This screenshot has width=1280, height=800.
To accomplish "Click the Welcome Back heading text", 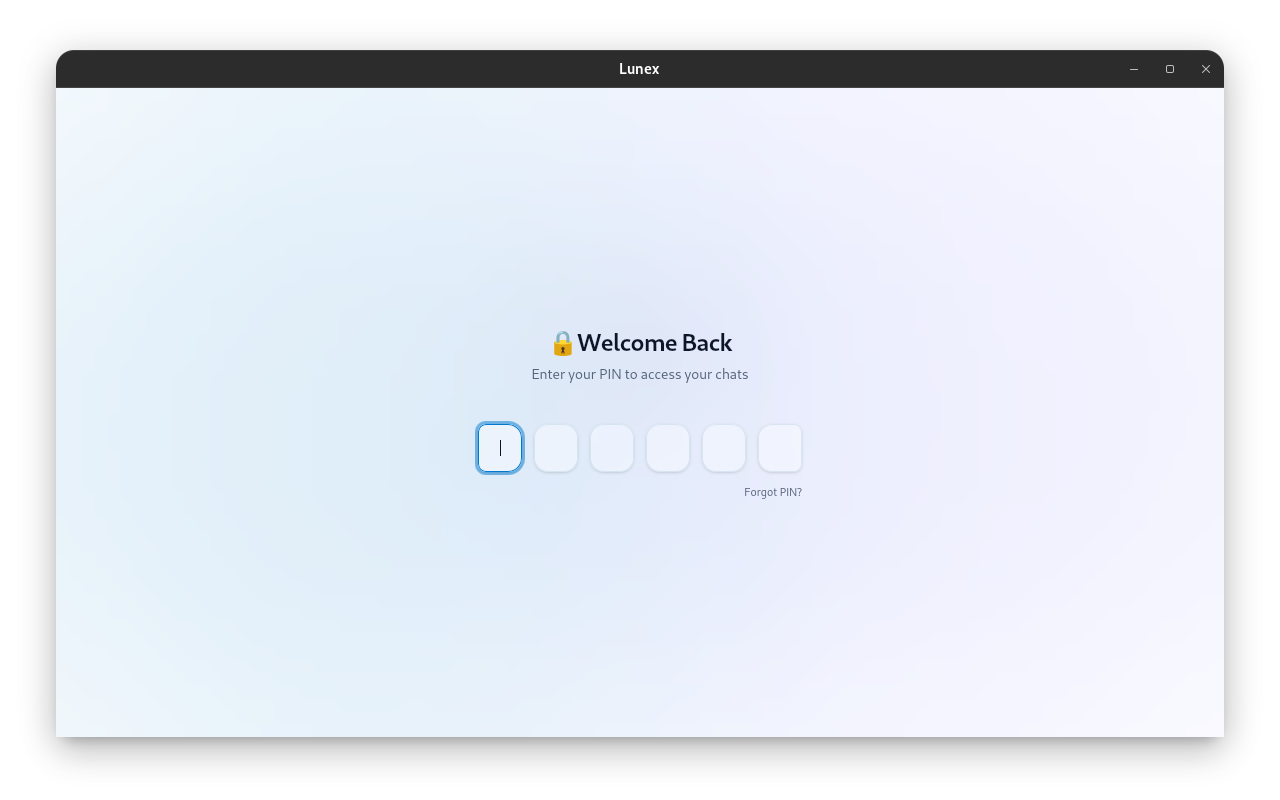I will pyautogui.click(x=655, y=342).
